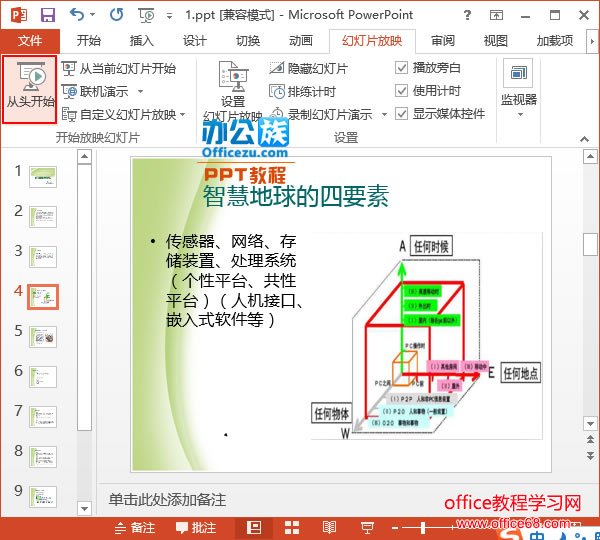Click slide area scroll down arrow
The image size is (600, 540).
coord(590,424)
